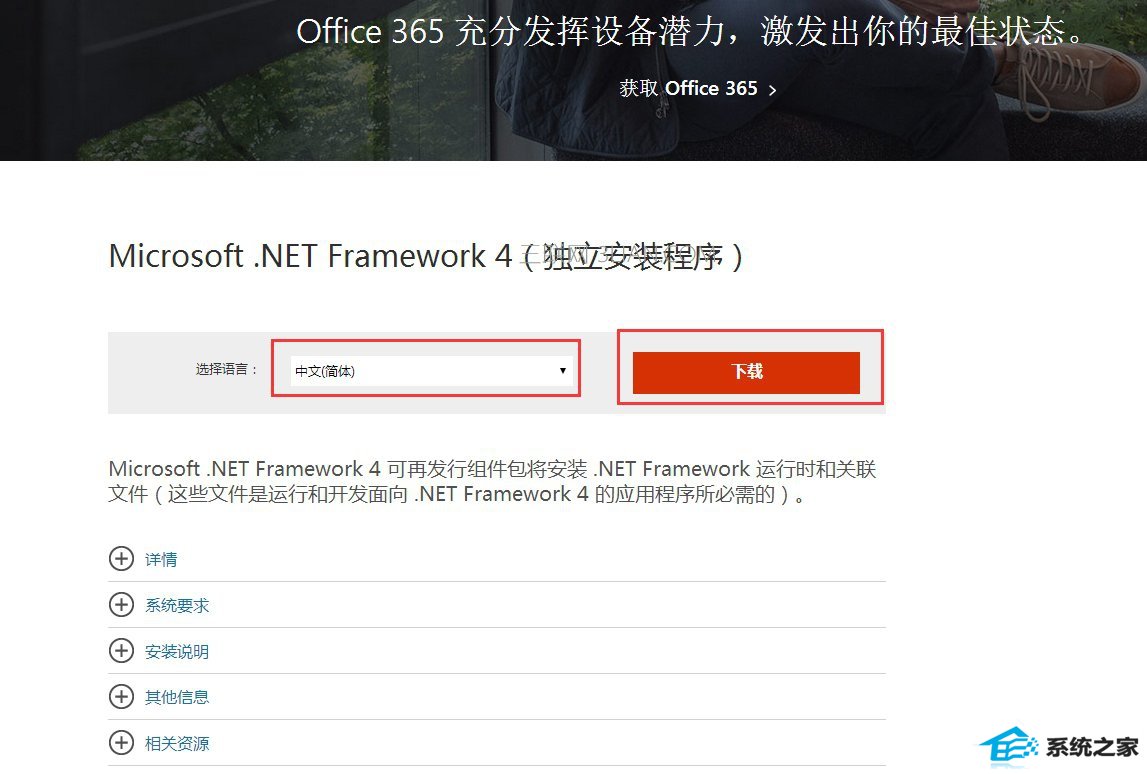The image size is (1147, 774).
Task: Click the Office 365 banner headline
Action: (x=690, y=31)
